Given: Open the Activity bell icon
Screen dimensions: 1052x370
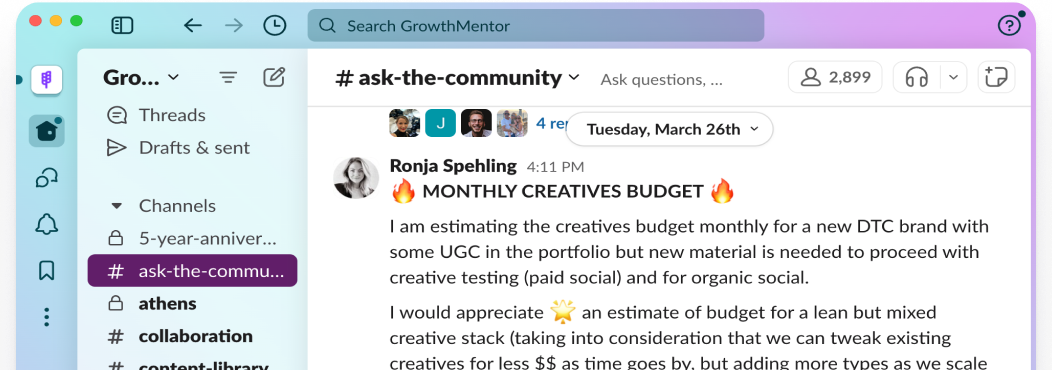Looking at the screenshot, I should click(x=46, y=225).
